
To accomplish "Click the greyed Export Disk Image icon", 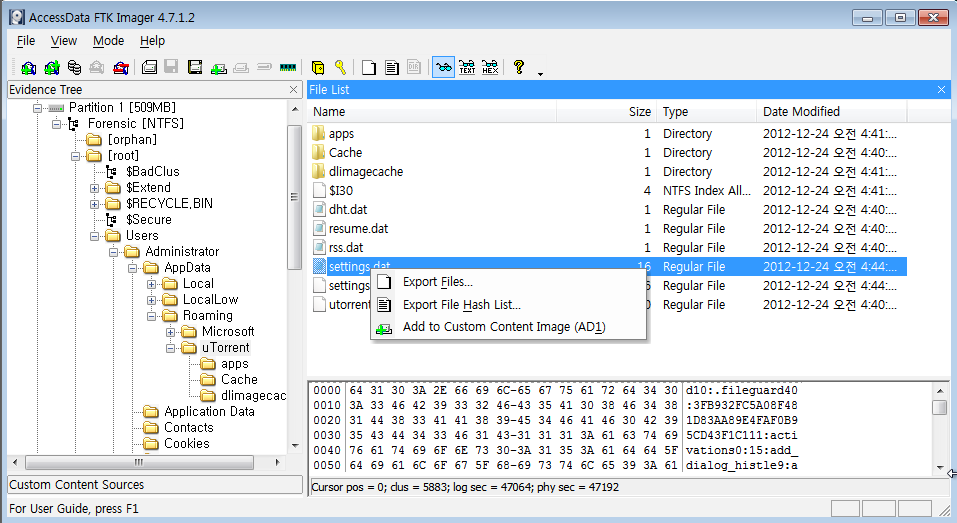I will 172,67.
